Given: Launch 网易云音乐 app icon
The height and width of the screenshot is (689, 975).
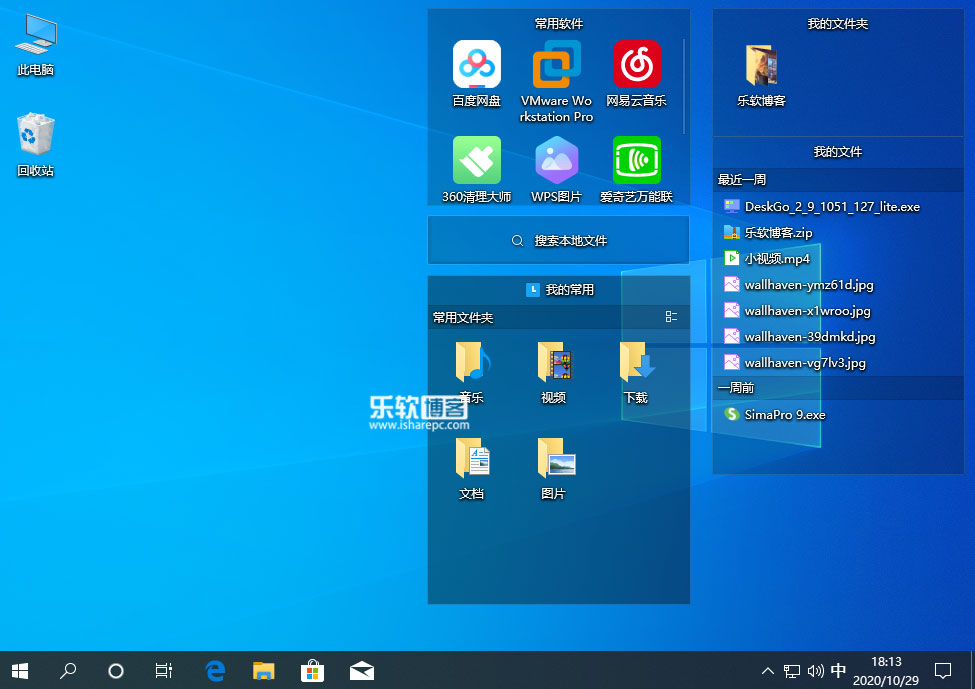Looking at the screenshot, I should [636, 73].
